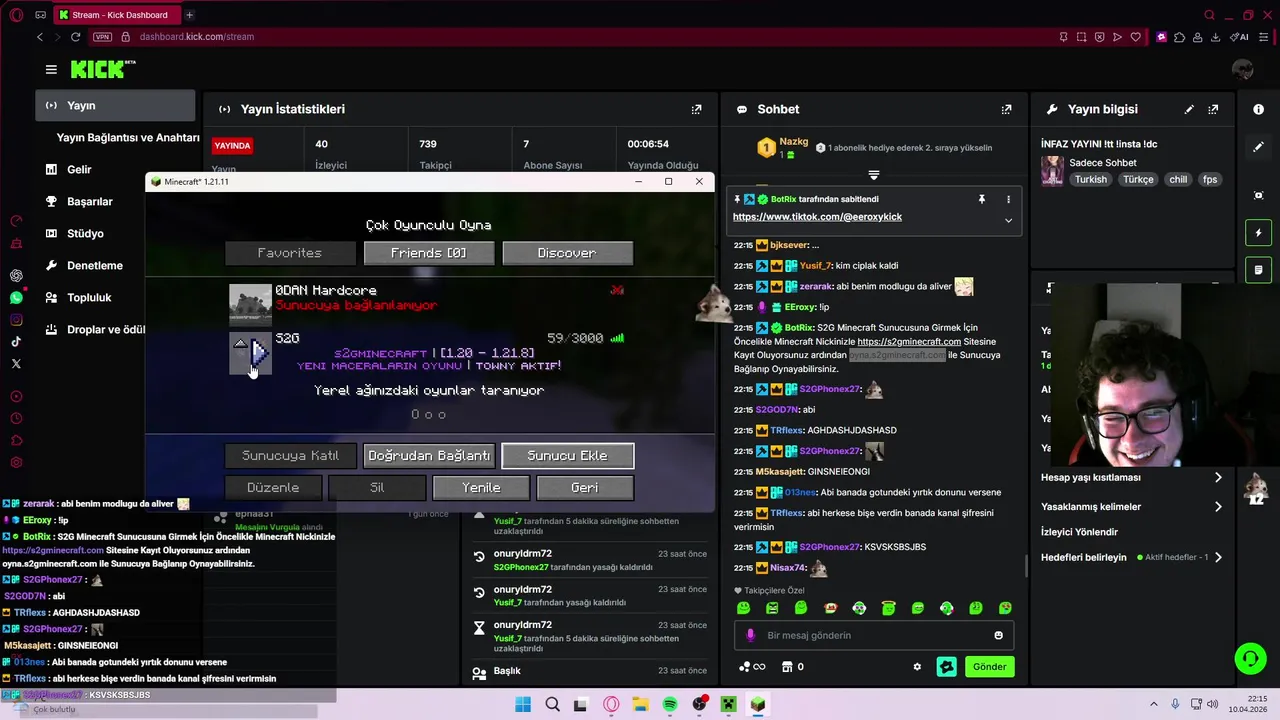Send chat message with Gönder
This screenshot has width=1280, height=720.
989,667
